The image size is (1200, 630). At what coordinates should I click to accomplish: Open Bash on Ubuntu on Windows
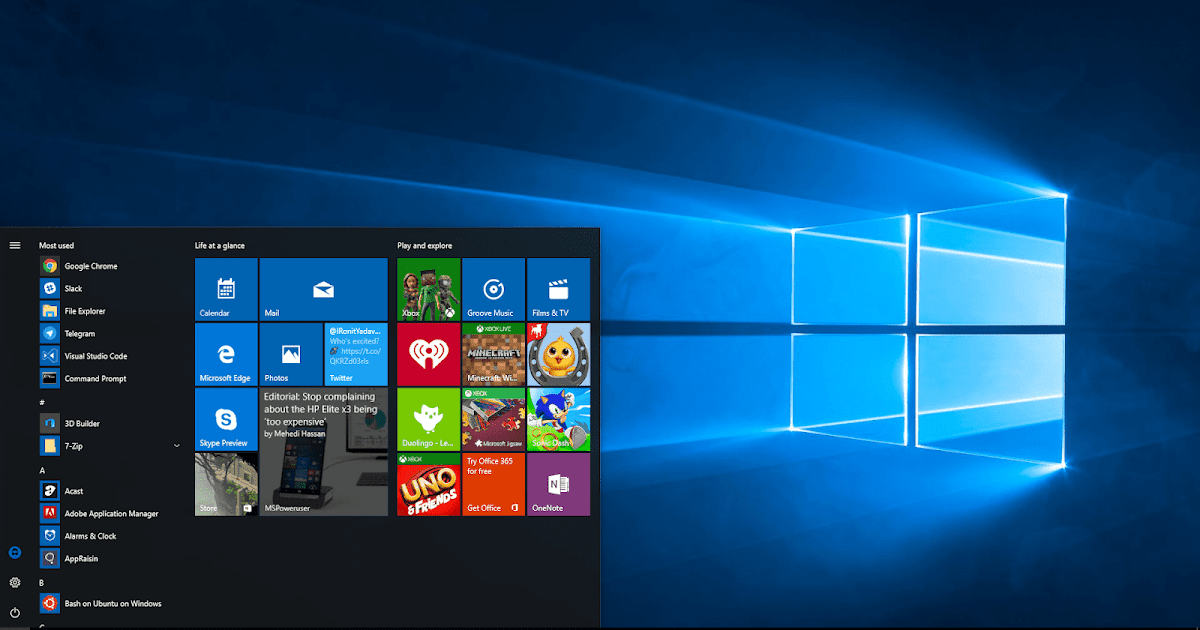click(110, 603)
